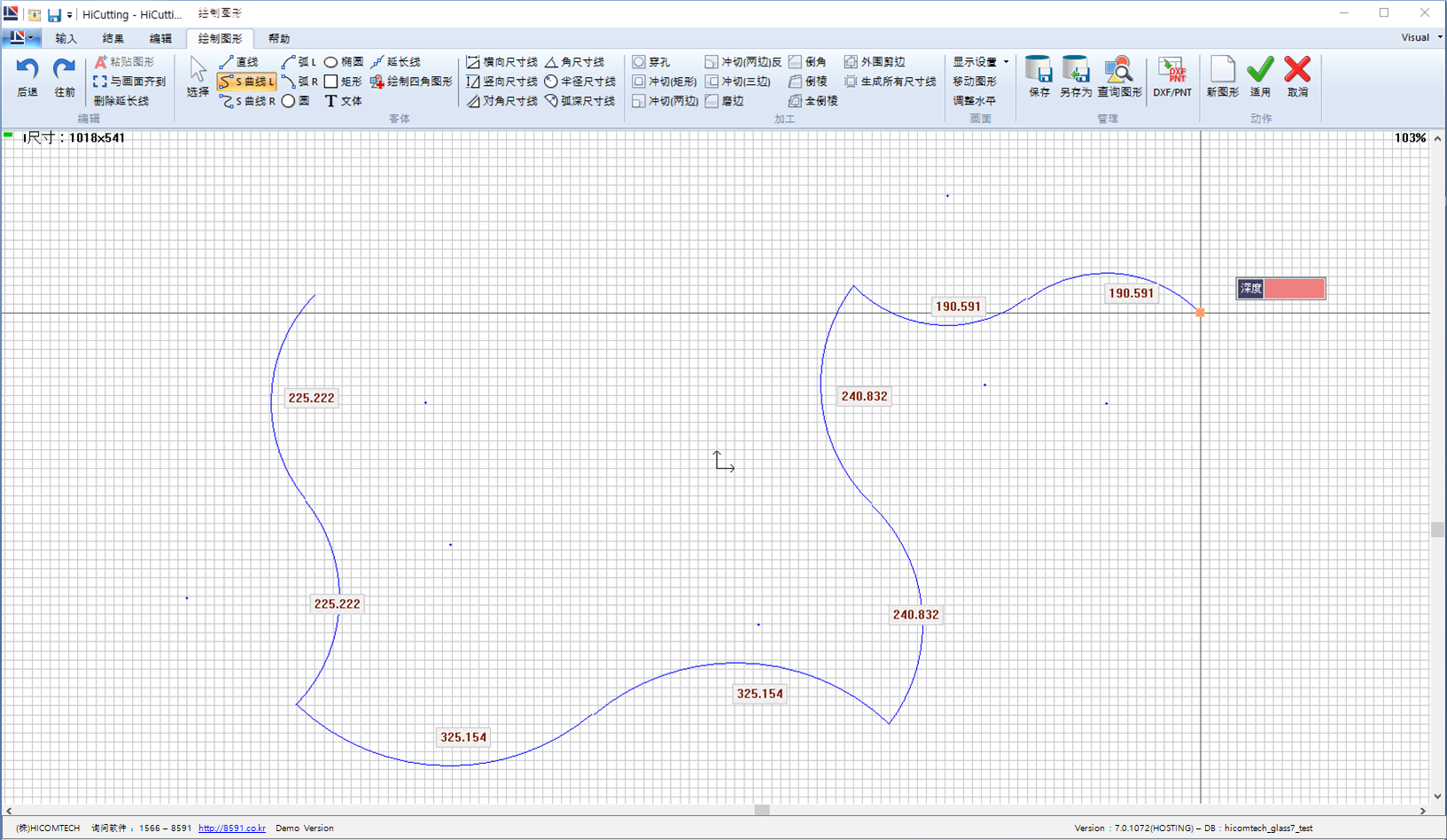Open the 帮助 help tab
Image resolution: width=1447 pixels, height=840 pixels.
279,39
